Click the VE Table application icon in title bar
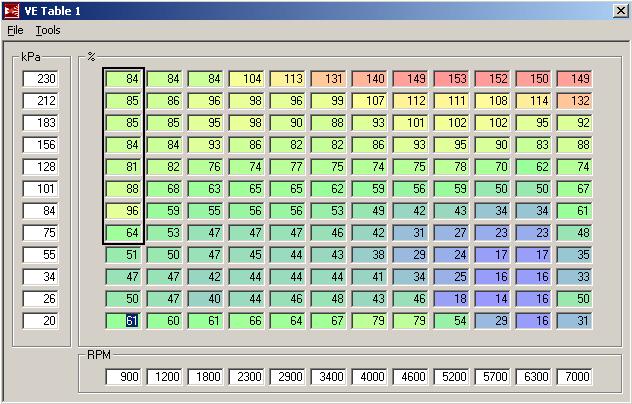Screen dimensions: 632x404 click(11, 10)
